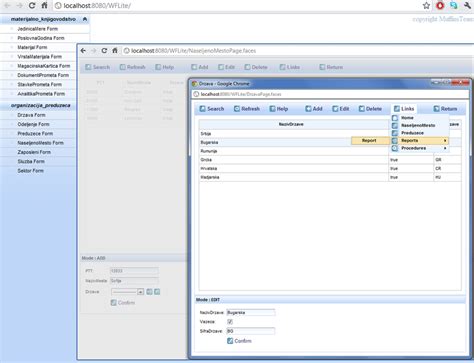Click Edit in the Drzave window toolbar

(x=341, y=109)
